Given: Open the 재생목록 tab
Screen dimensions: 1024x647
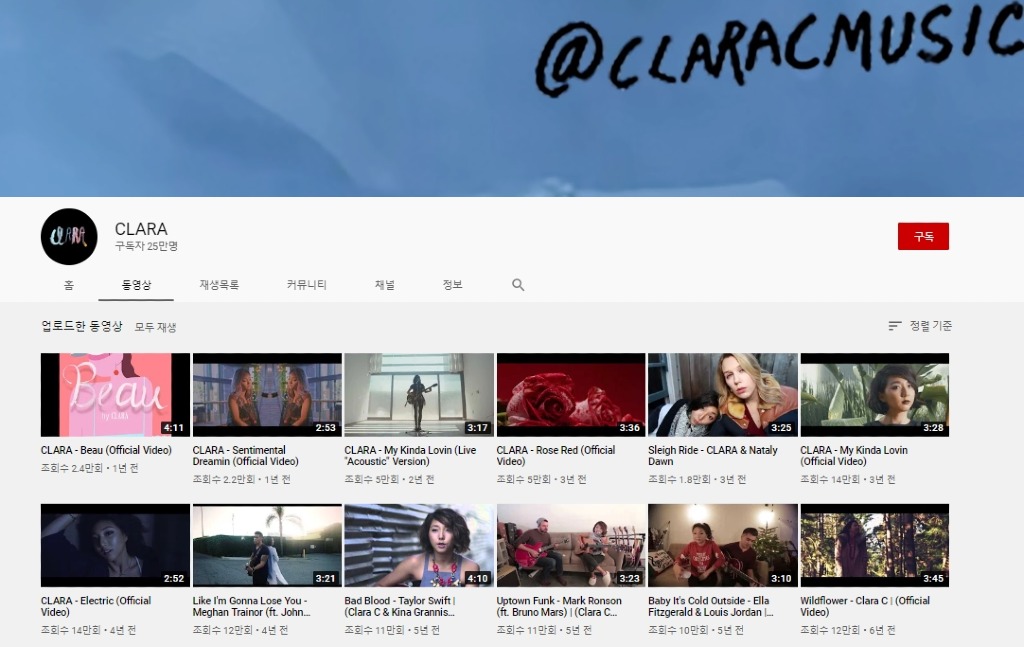Looking at the screenshot, I should [219, 285].
